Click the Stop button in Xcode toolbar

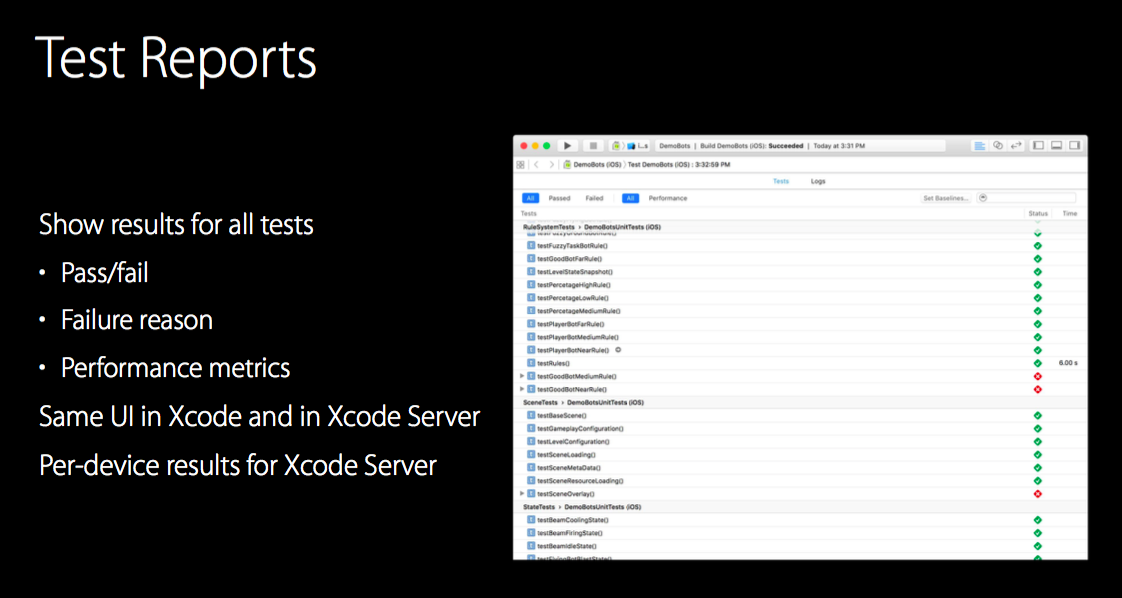pos(593,146)
